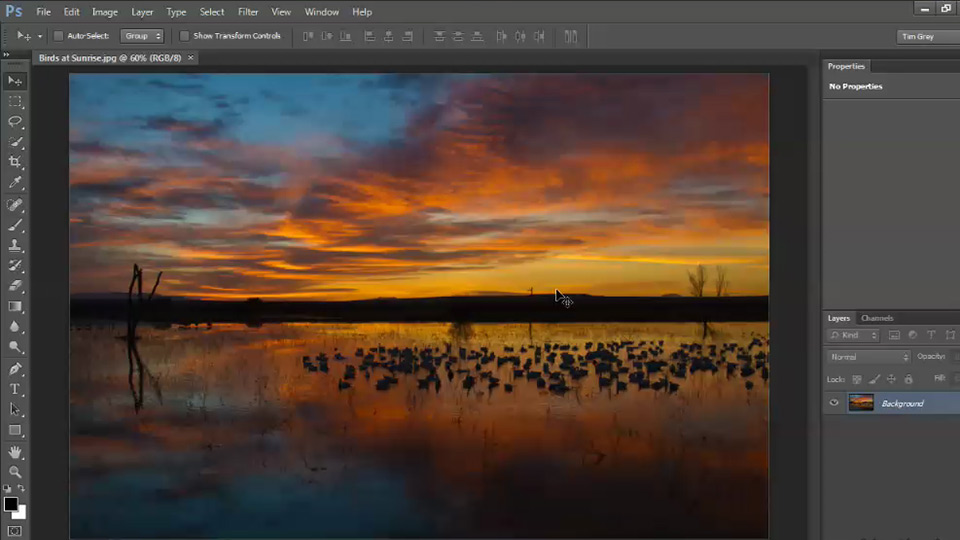Select the Dodge tool
The image size is (960, 540).
[15, 347]
